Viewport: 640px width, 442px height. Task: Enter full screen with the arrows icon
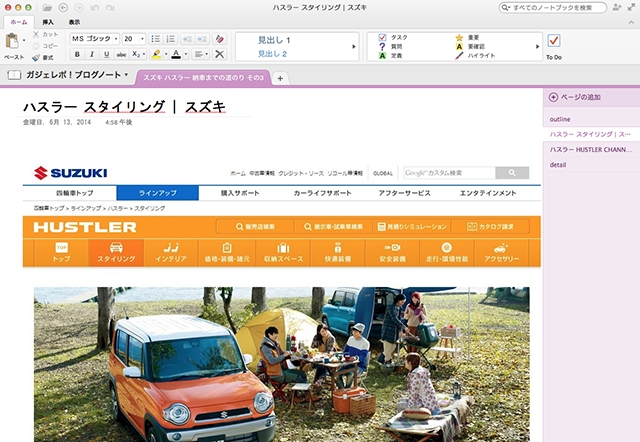click(631, 7)
